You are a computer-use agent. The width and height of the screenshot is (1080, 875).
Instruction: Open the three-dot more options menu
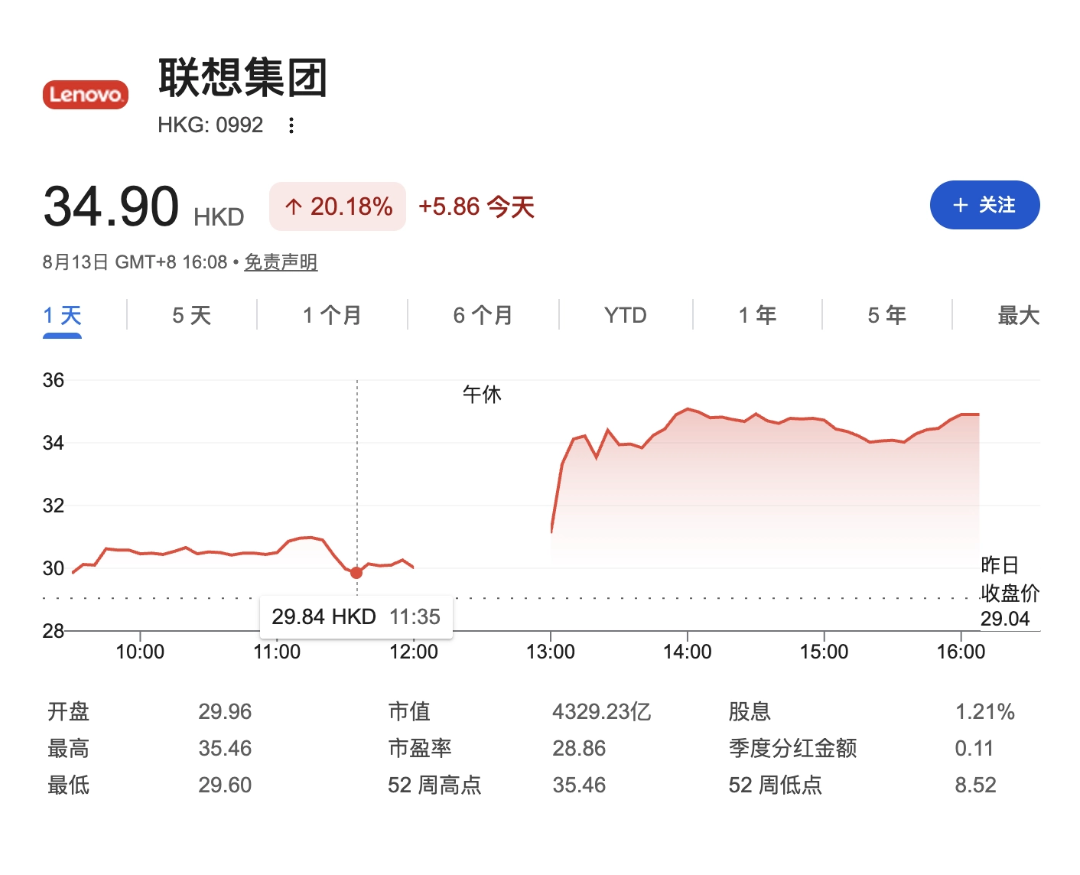291,125
